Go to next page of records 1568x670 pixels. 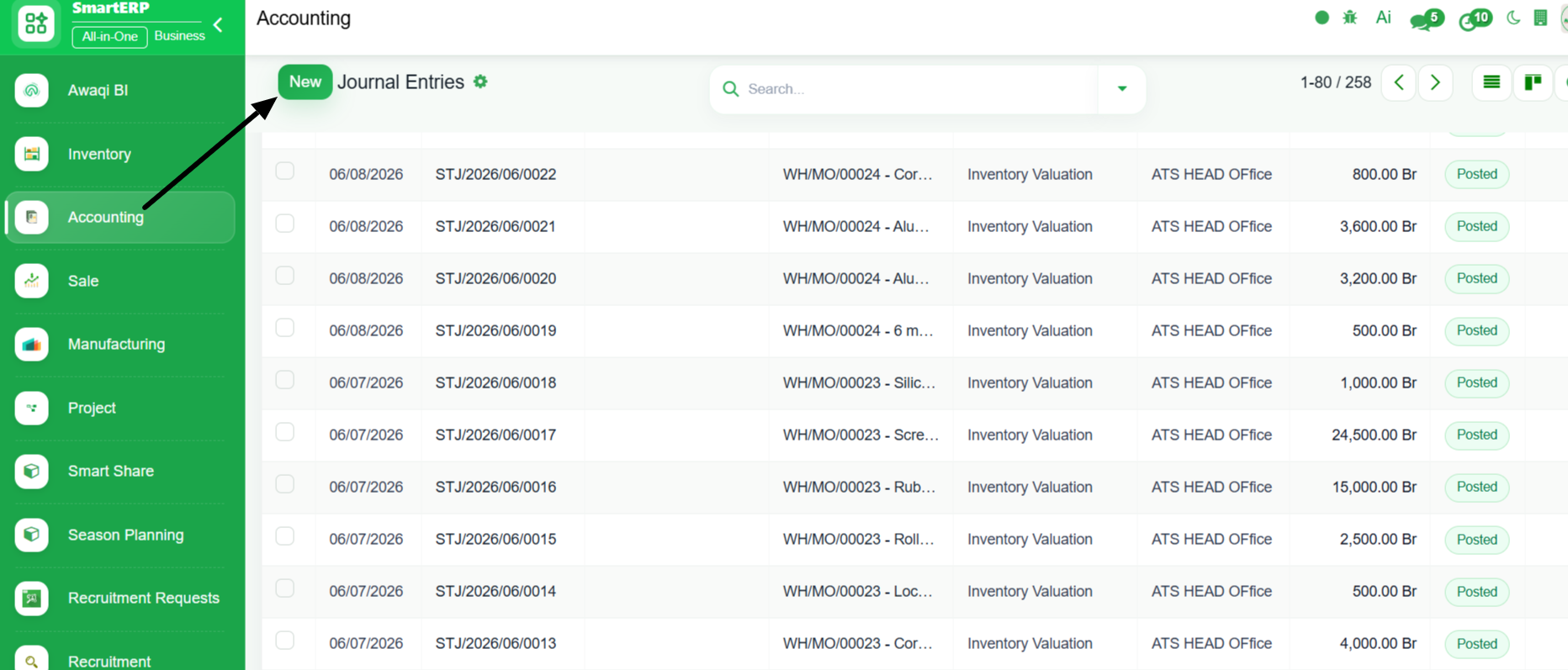tap(1435, 82)
